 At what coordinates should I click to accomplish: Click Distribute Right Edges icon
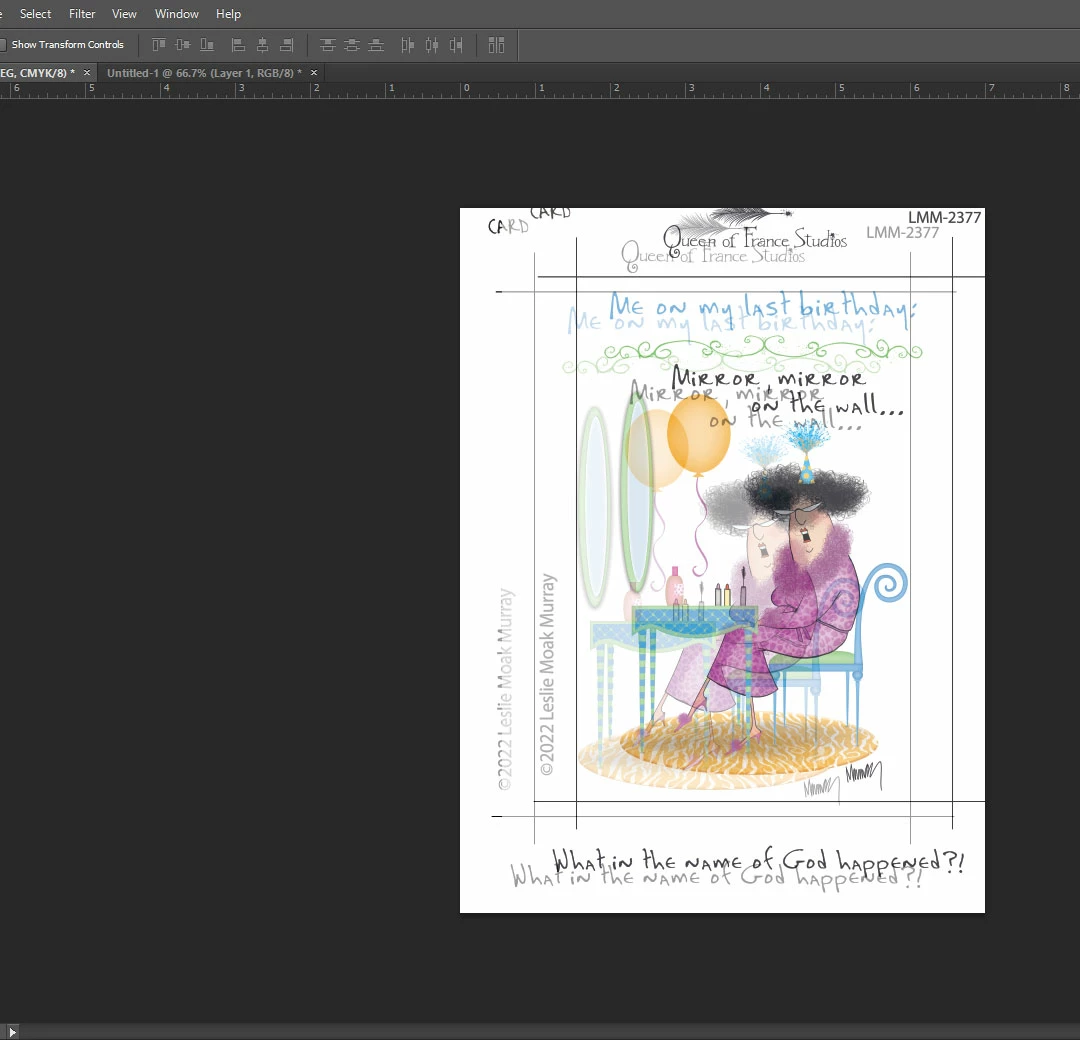point(456,45)
